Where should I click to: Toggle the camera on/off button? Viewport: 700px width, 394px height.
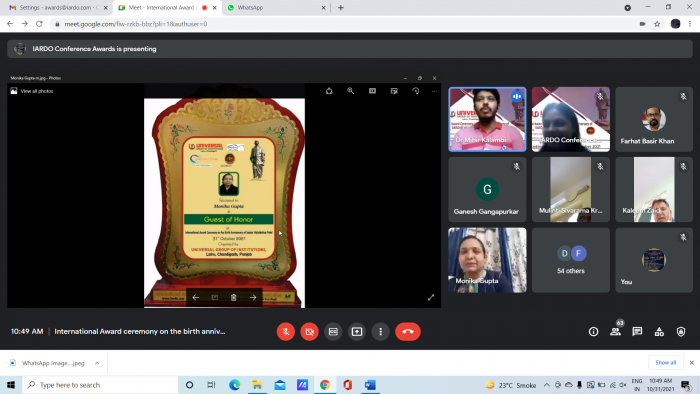[x=309, y=332]
